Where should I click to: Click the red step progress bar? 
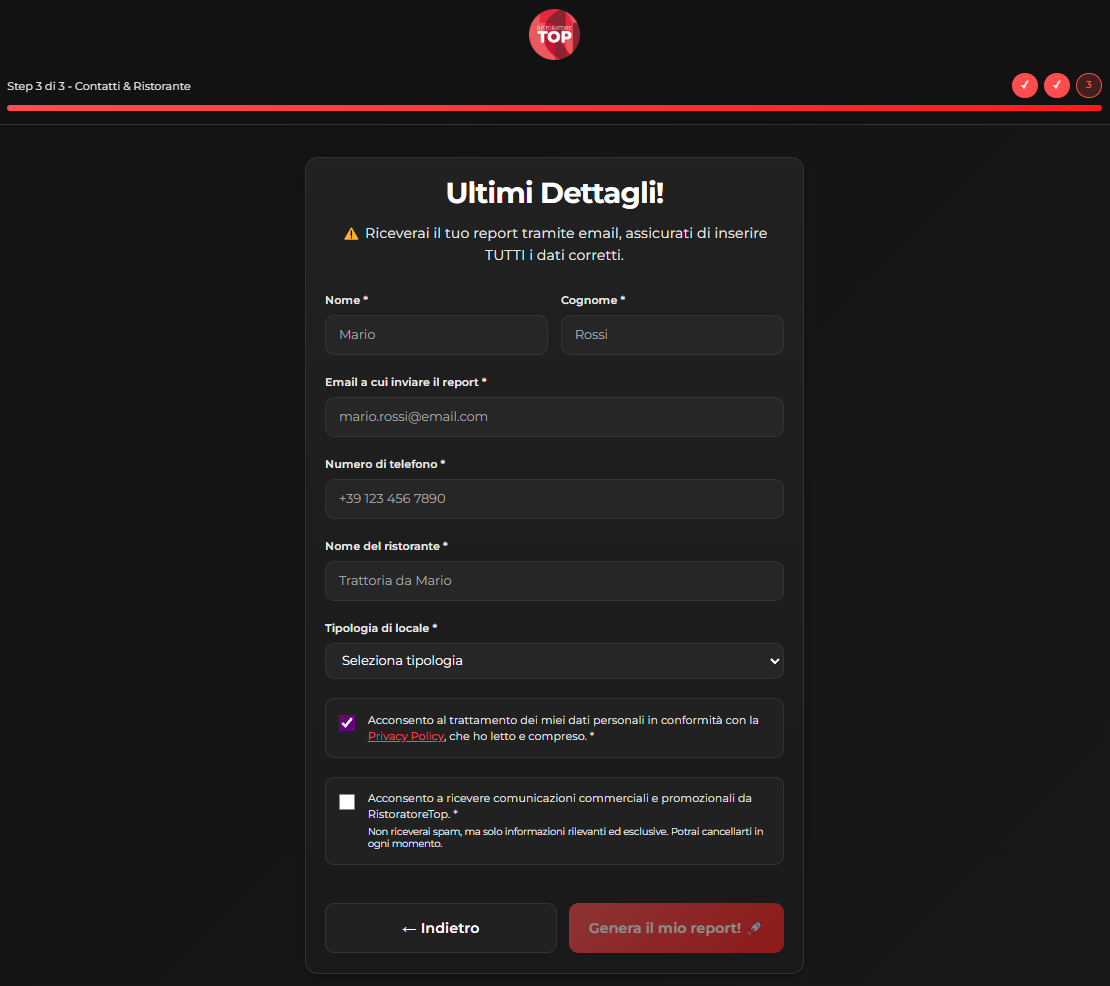554,108
